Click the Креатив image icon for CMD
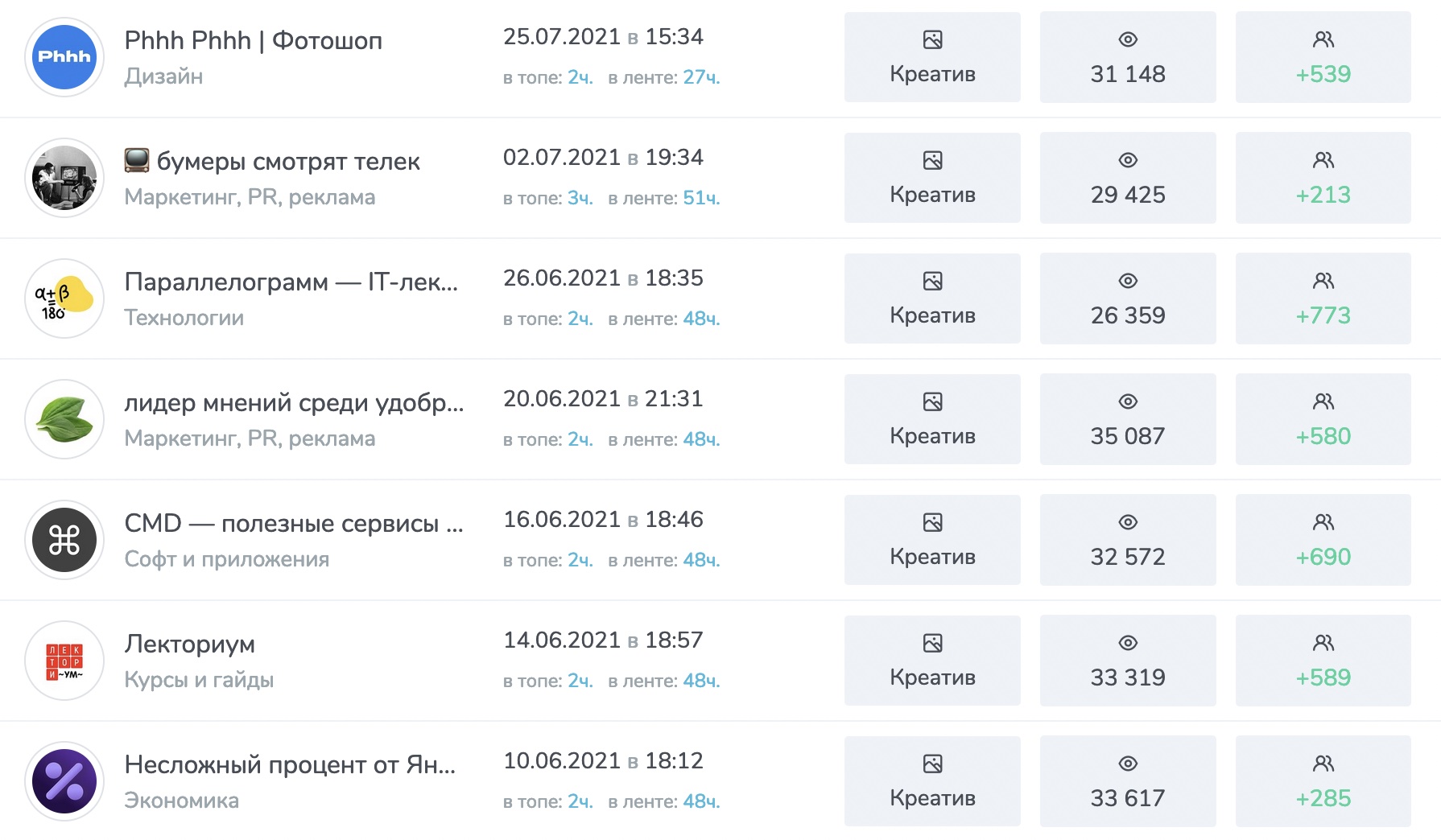Image resolution: width=1441 pixels, height=840 pixels. click(x=932, y=522)
